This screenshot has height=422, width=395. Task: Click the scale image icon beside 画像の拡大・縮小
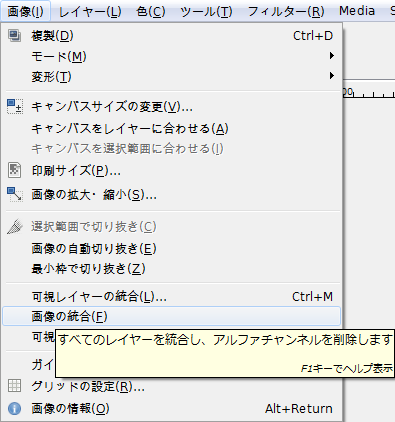coord(15,194)
